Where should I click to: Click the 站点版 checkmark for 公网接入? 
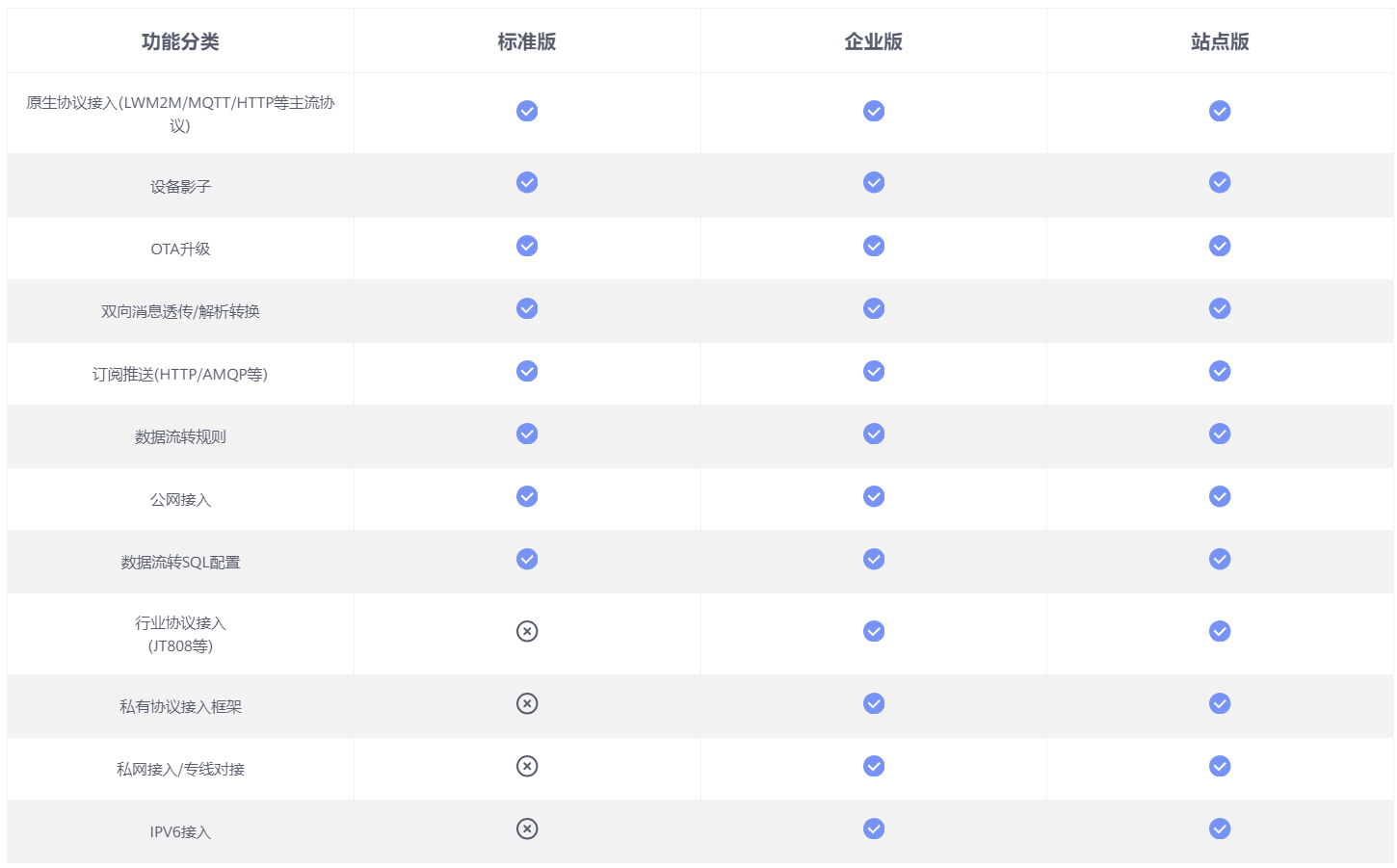point(1220,497)
